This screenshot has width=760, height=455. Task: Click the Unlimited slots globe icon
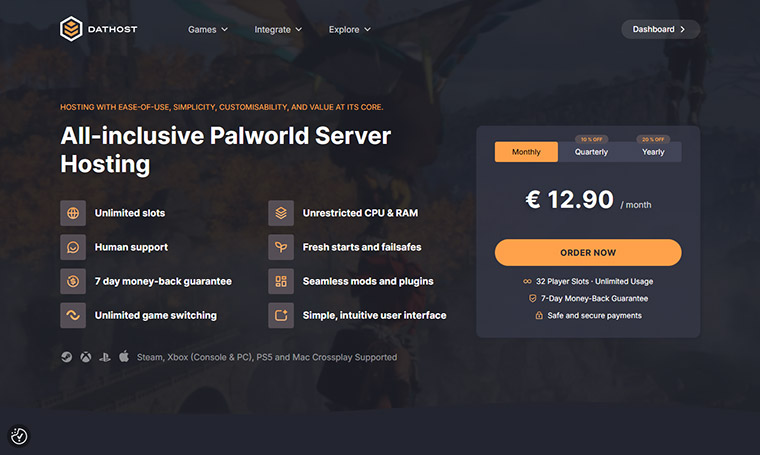[73, 213]
